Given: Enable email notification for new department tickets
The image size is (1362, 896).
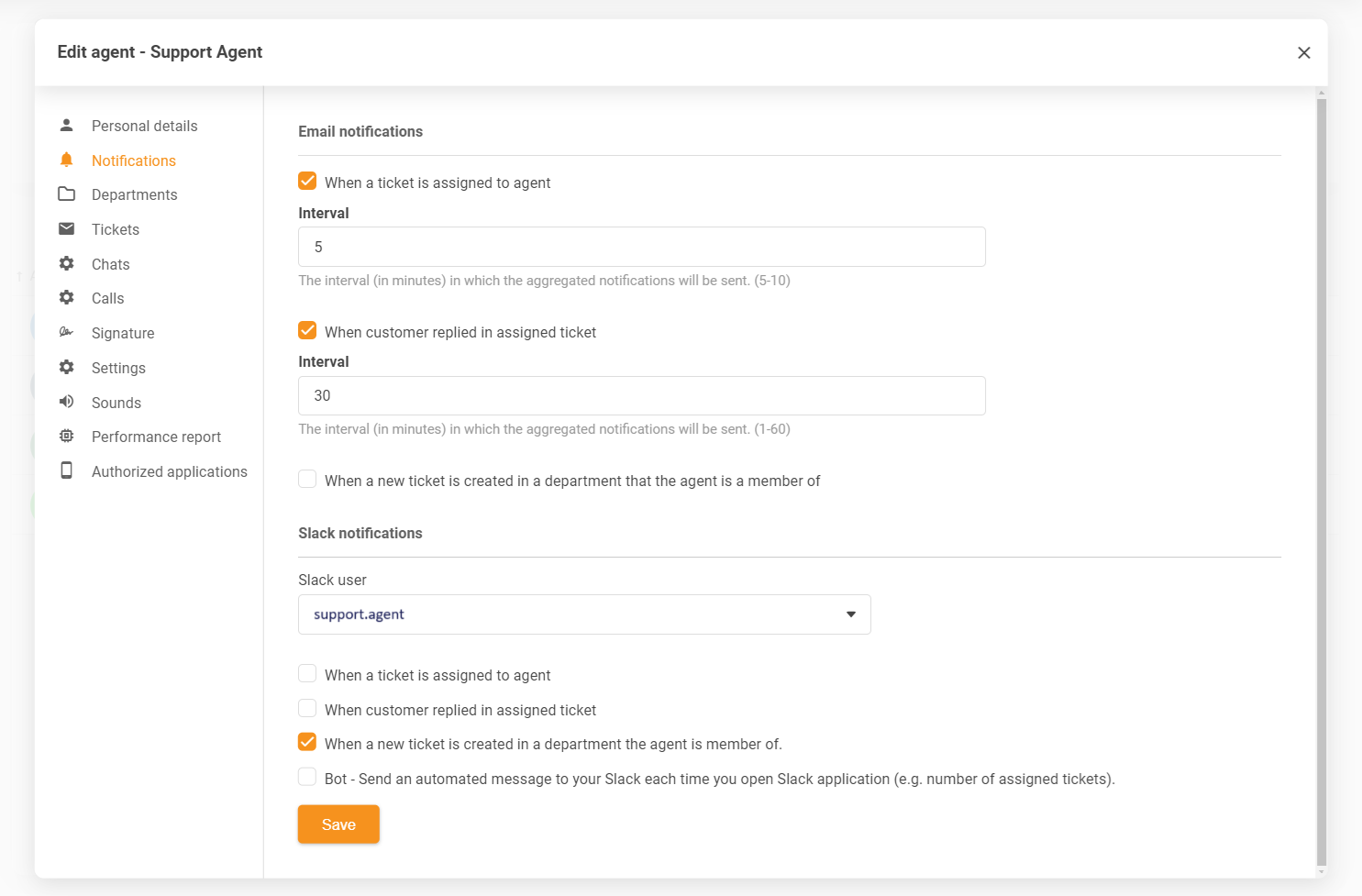Looking at the screenshot, I should pos(307,480).
